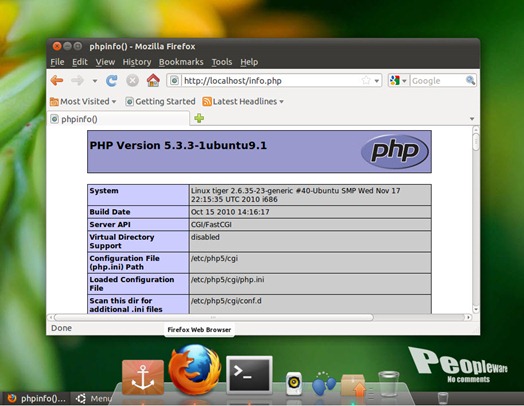Click the URL address field
The image size is (524, 406).
[271, 81]
